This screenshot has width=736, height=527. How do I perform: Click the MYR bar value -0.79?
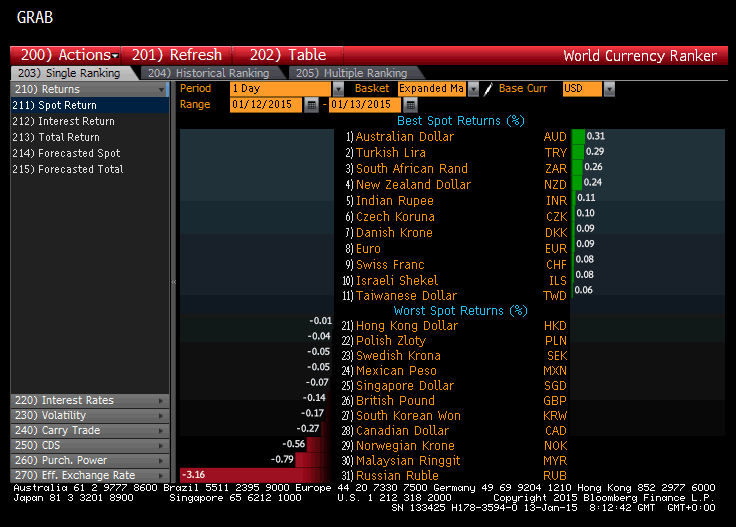click(x=282, y=459)
